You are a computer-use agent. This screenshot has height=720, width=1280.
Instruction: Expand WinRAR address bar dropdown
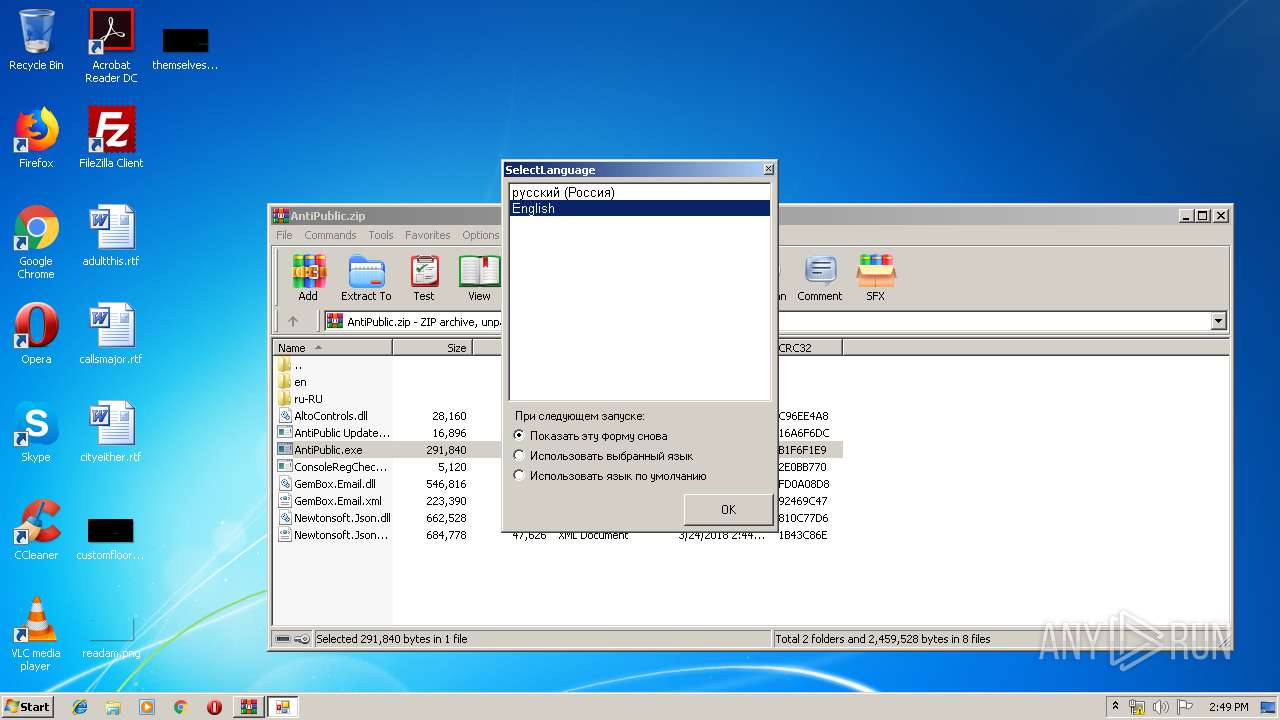[1218, 321]
